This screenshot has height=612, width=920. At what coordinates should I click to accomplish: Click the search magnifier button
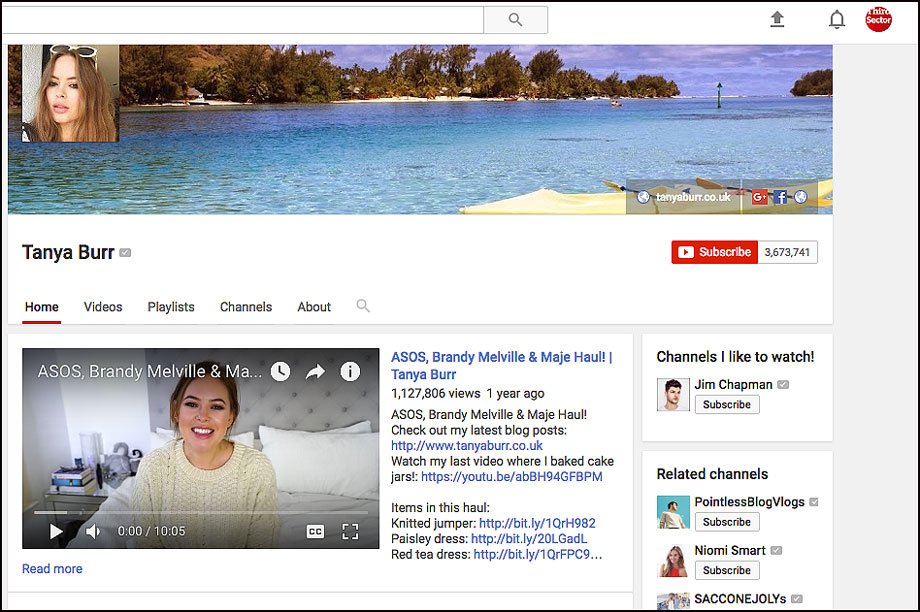coord(515,20)
